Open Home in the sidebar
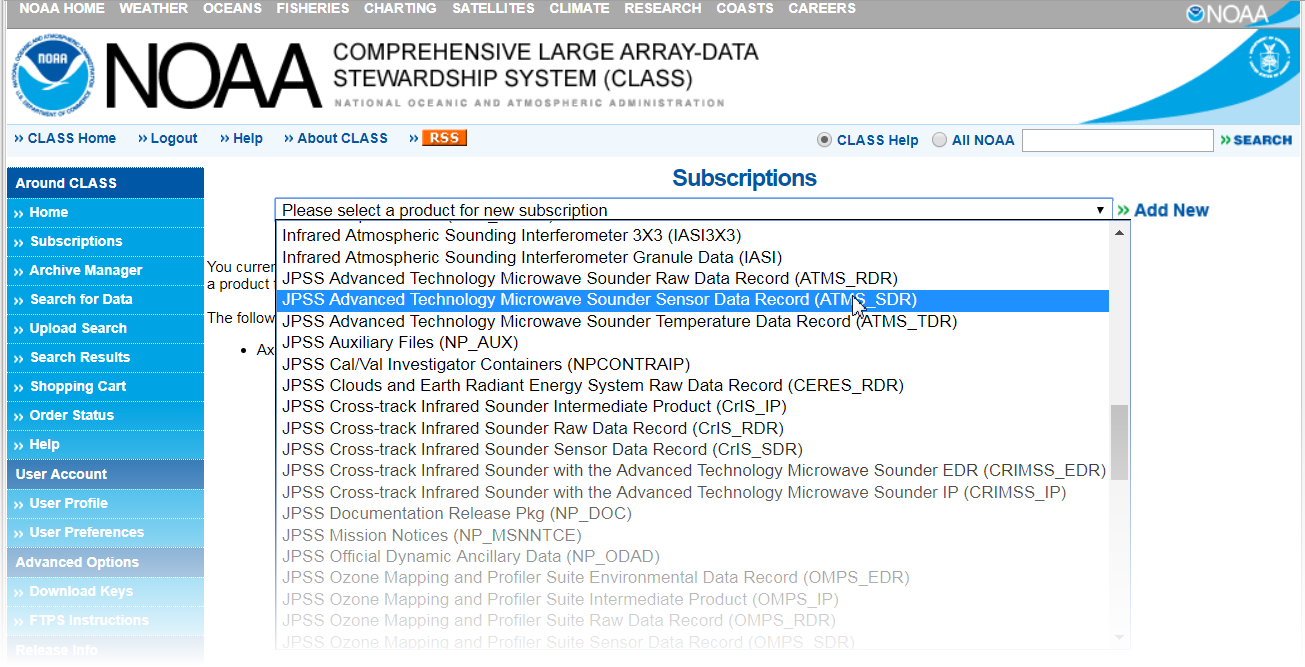 pos(105,212)
